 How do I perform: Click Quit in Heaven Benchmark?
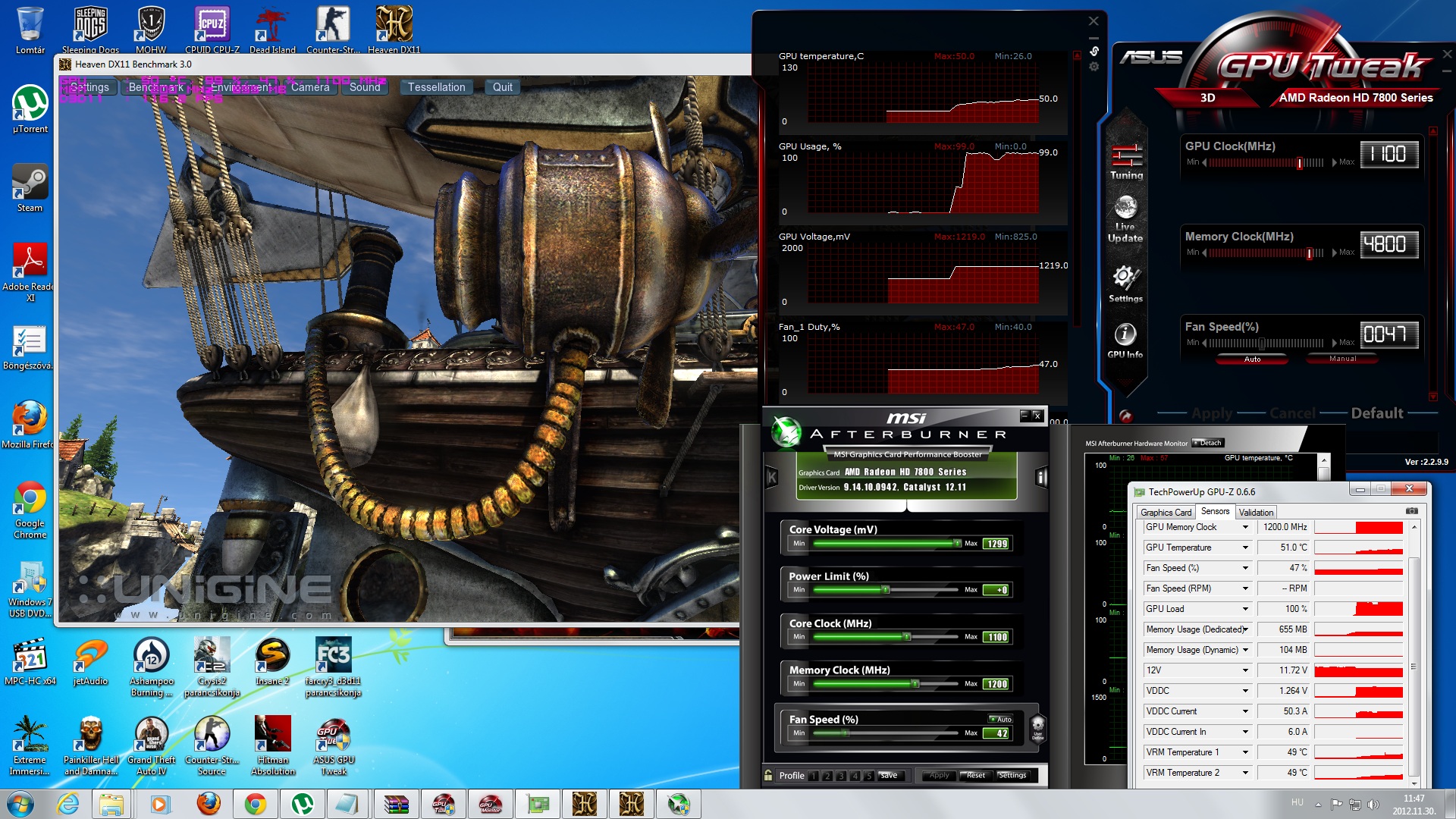click(503, 87)
